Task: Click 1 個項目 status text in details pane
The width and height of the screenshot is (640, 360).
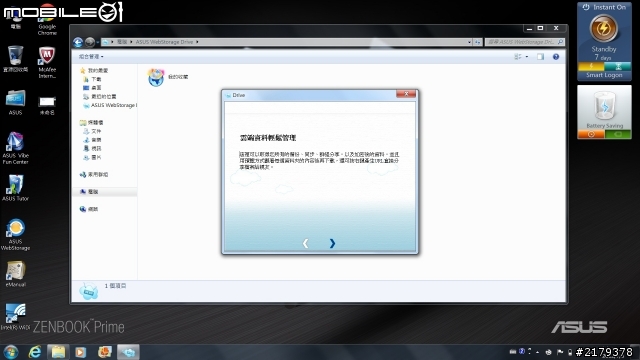Action: point(116,286)
